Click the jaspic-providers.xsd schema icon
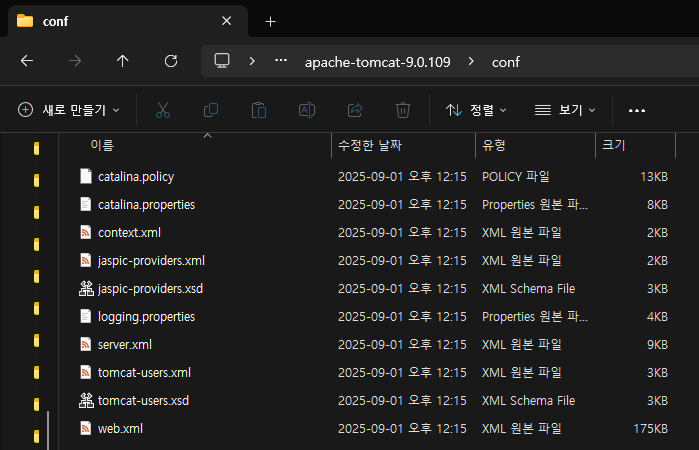Image resolution: width=699 pixels, height=450 pixels. (x=86, y=289)
